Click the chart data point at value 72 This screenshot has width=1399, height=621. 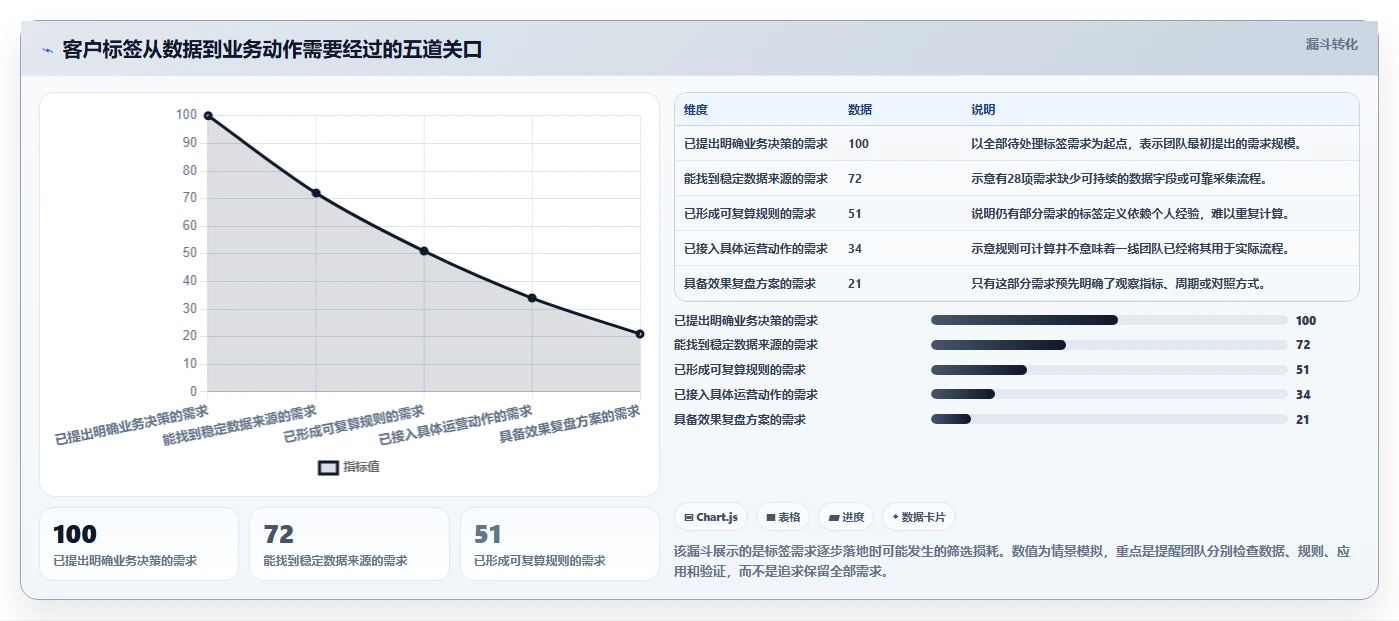(316, 193)
